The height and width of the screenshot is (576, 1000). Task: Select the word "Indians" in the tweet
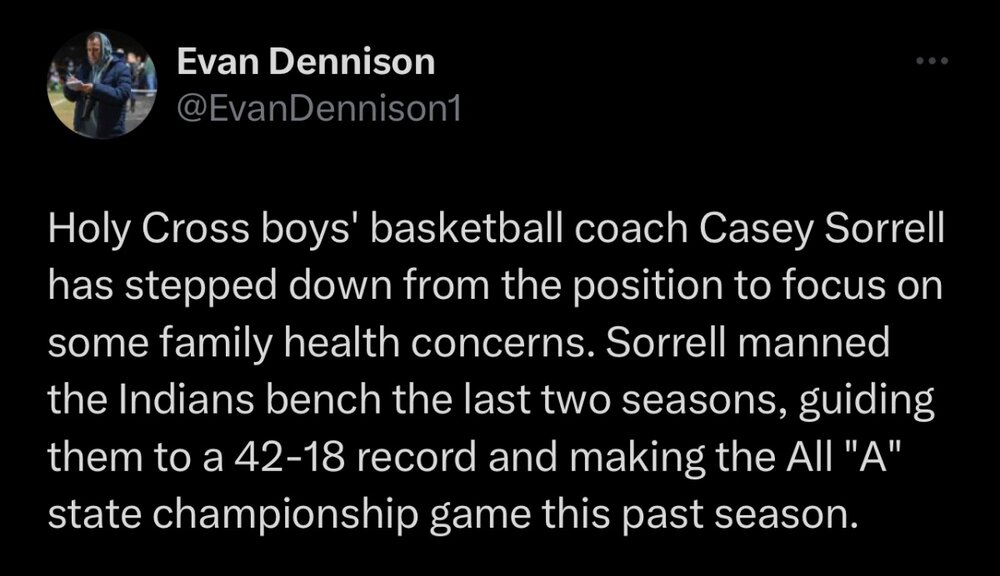(x=186, y=400)
